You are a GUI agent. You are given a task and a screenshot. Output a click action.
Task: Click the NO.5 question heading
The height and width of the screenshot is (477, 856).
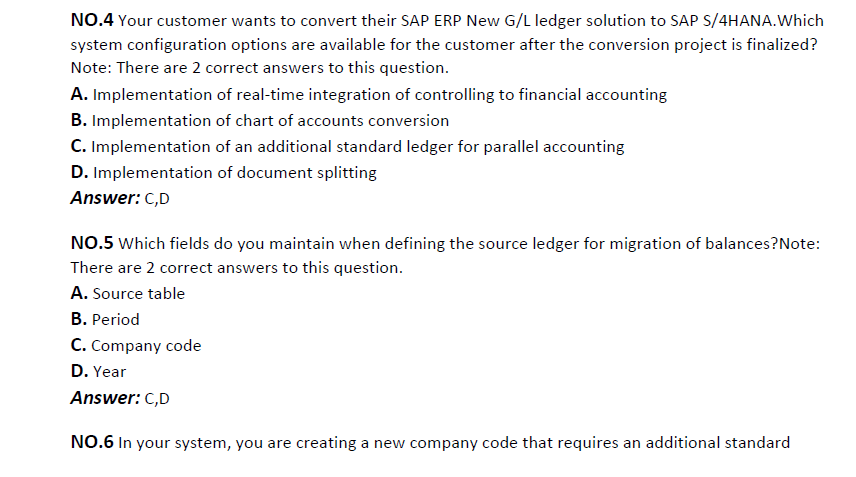(92, 243)
